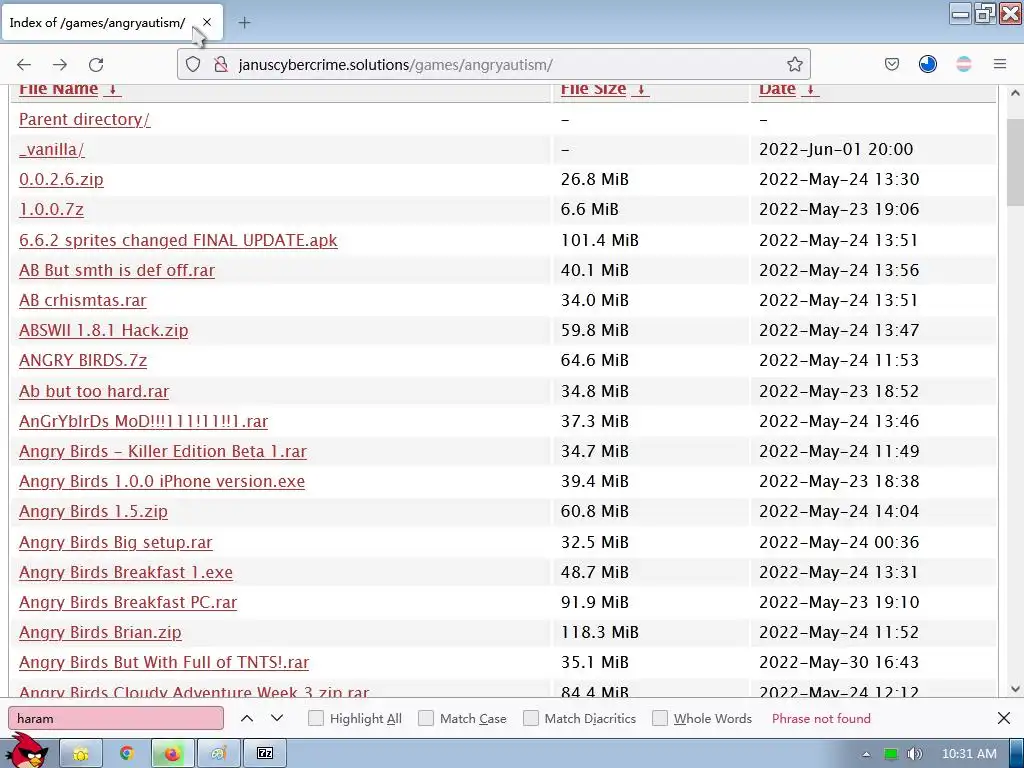The width and height of the screenshot is (1024, 768).
Task: Download Angry Birds 1.5.zip
Action: (93, 511)
